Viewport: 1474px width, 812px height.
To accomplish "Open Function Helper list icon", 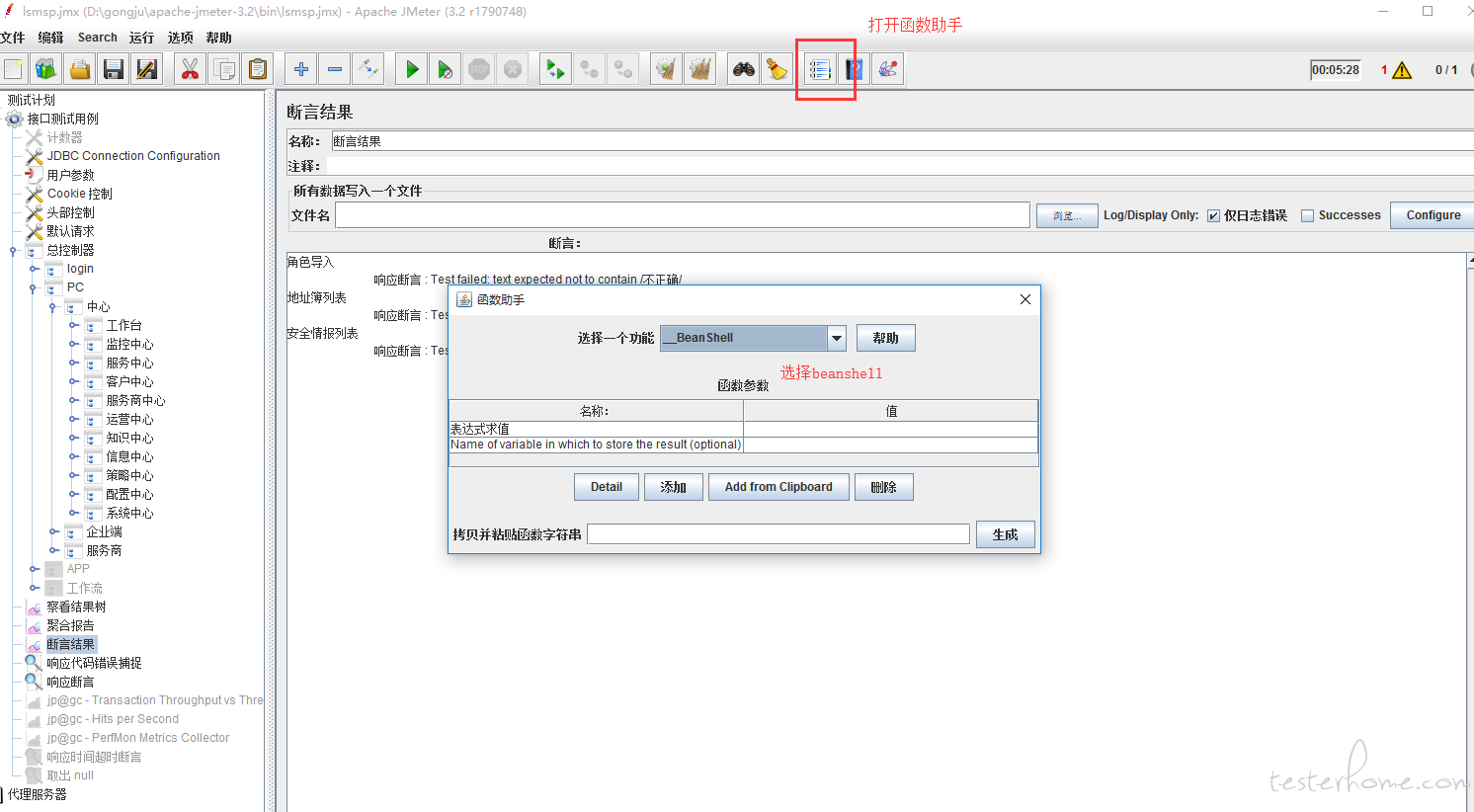I will [x=820, y=69].
